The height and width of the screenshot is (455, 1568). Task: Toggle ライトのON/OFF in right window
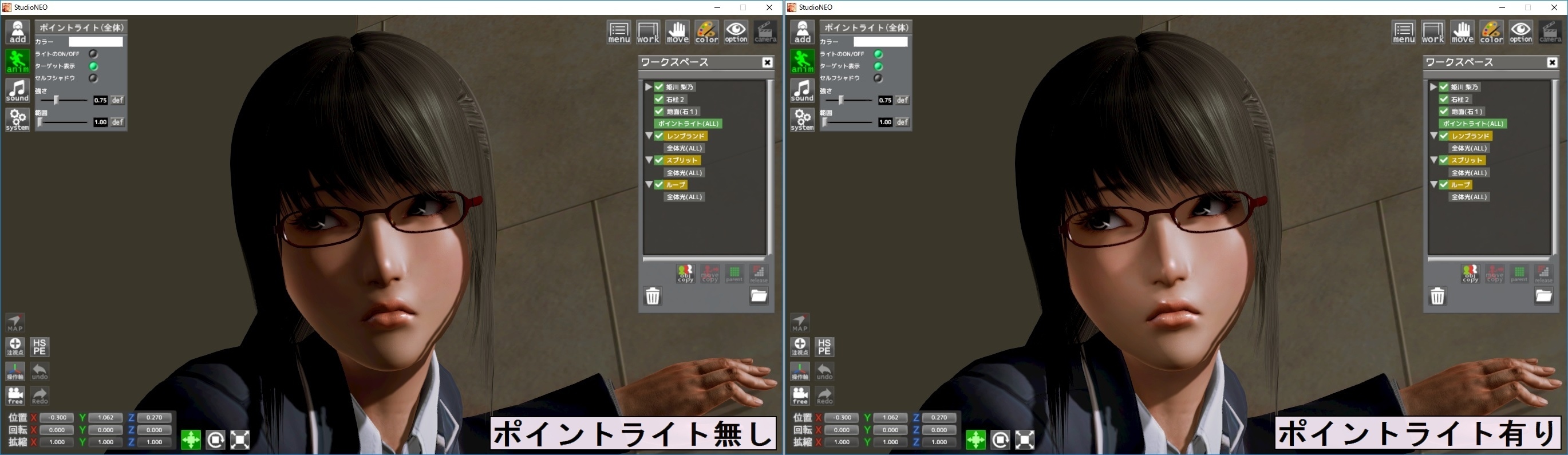click(878, 54)
